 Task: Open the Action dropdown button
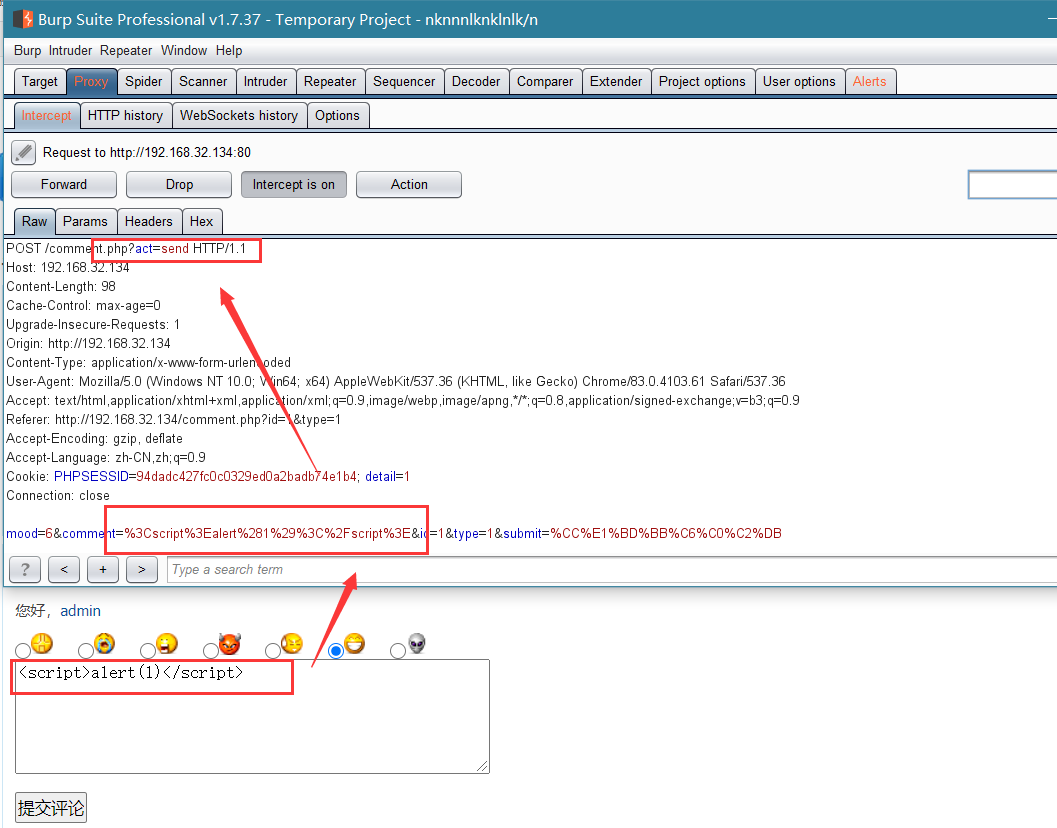tap(409, 185)
